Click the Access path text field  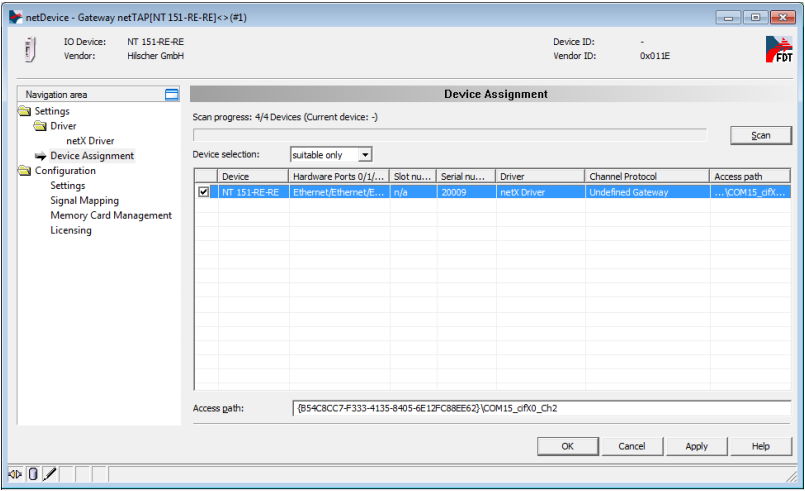pyautogui.click(x=541, y=408)
